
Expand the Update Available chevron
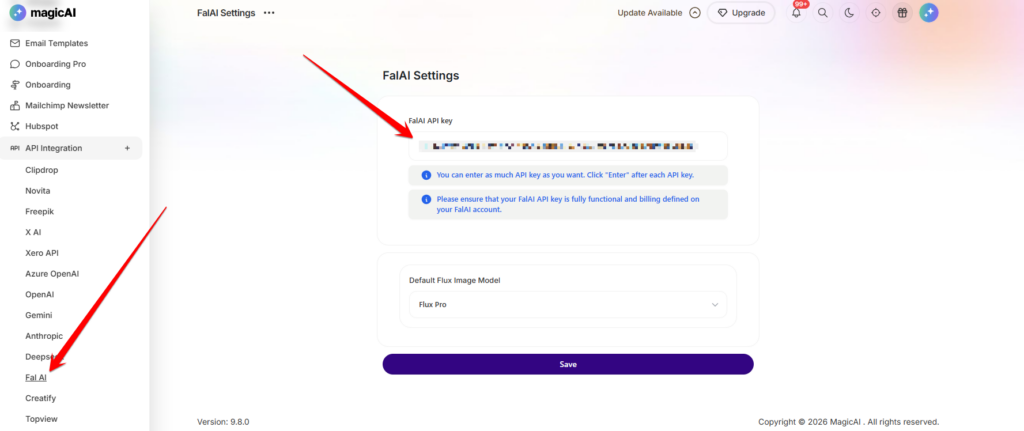[695, 13]
